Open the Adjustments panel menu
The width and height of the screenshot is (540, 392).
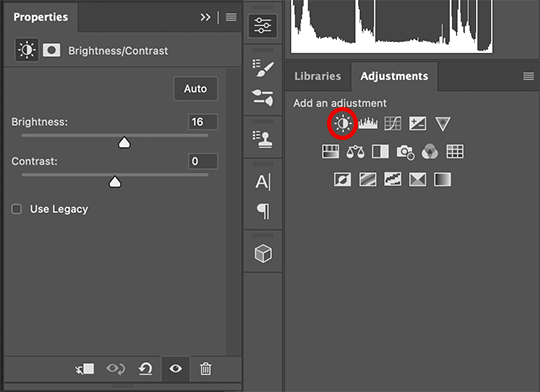pyautogui.click(x=529, y=76)
